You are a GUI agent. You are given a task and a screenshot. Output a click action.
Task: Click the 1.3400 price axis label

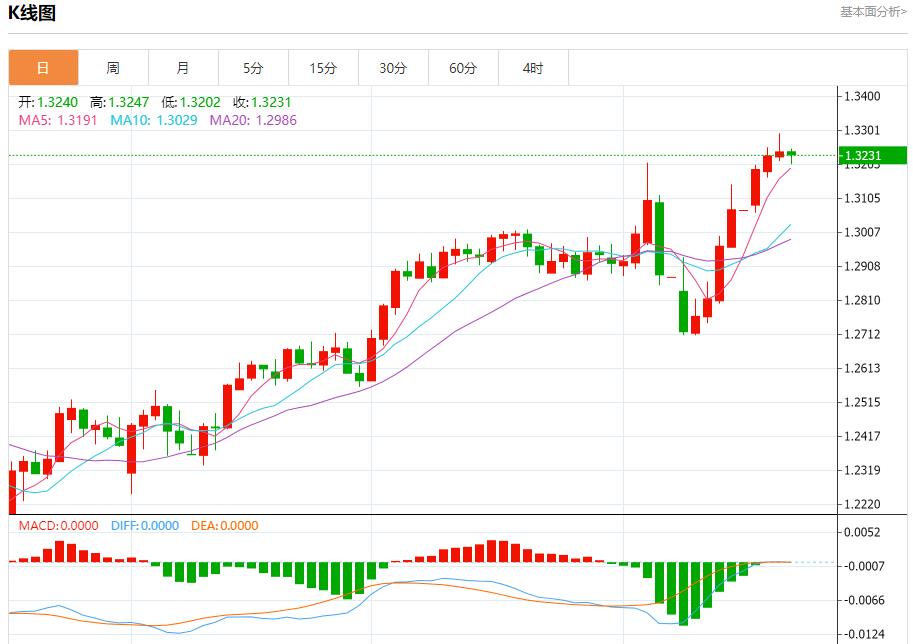pos(862,97)
